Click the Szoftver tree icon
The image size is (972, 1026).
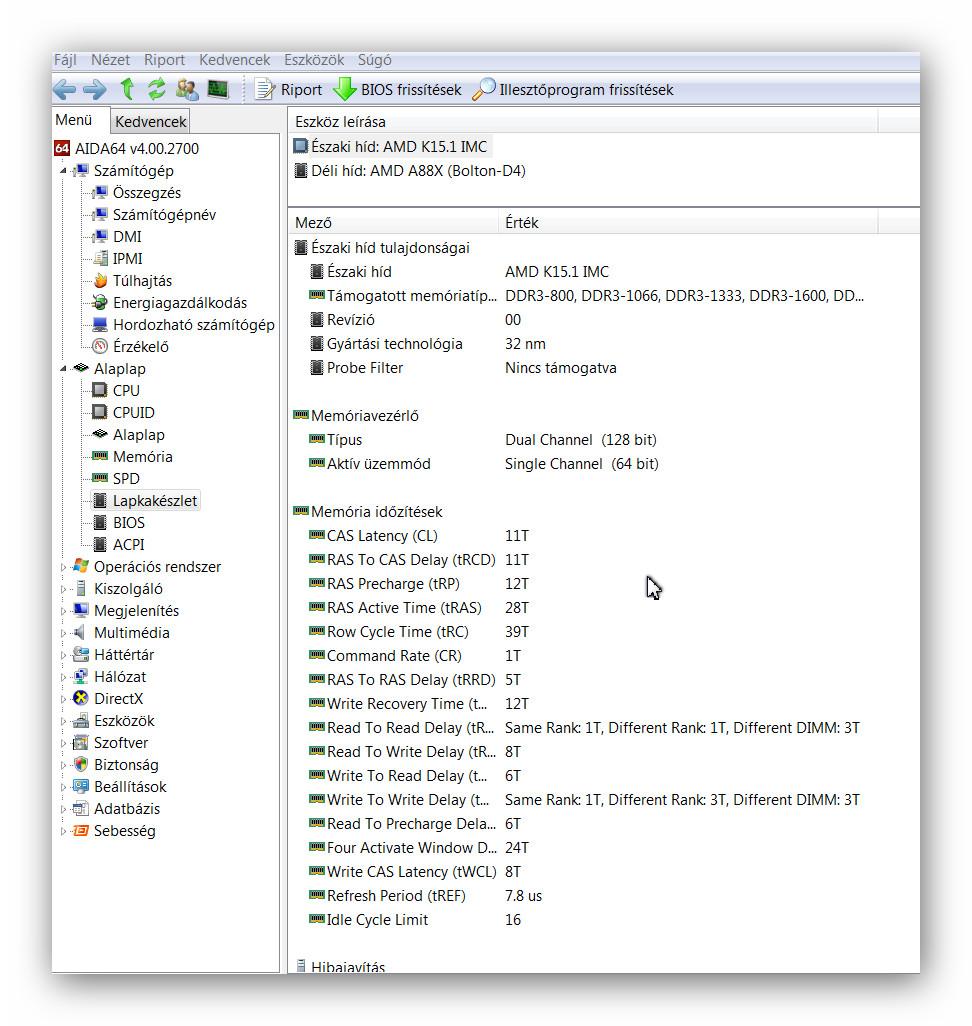coord(81,743)
